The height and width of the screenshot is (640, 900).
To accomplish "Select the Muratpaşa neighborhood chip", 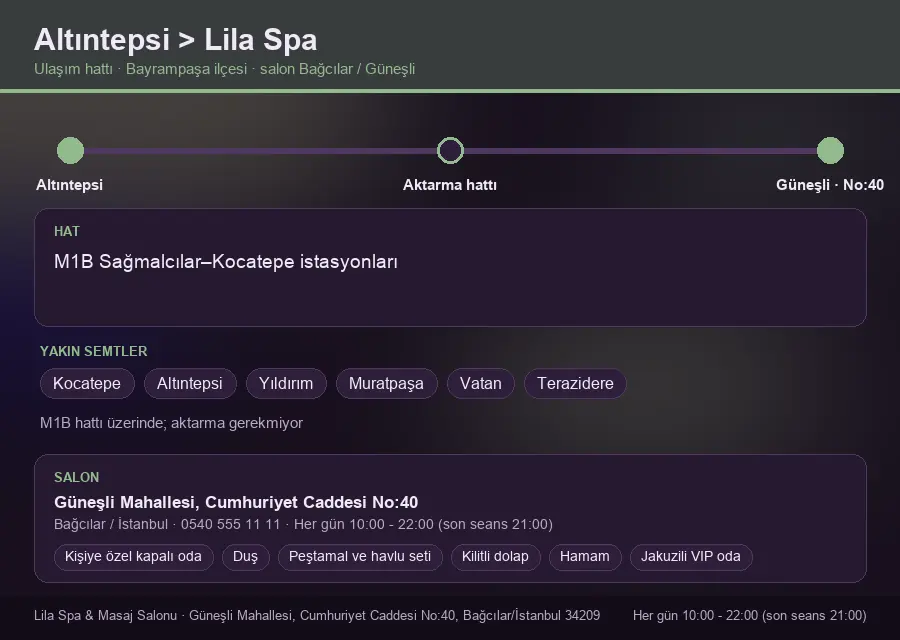I will pyautogui.click(x=386, y=383).
